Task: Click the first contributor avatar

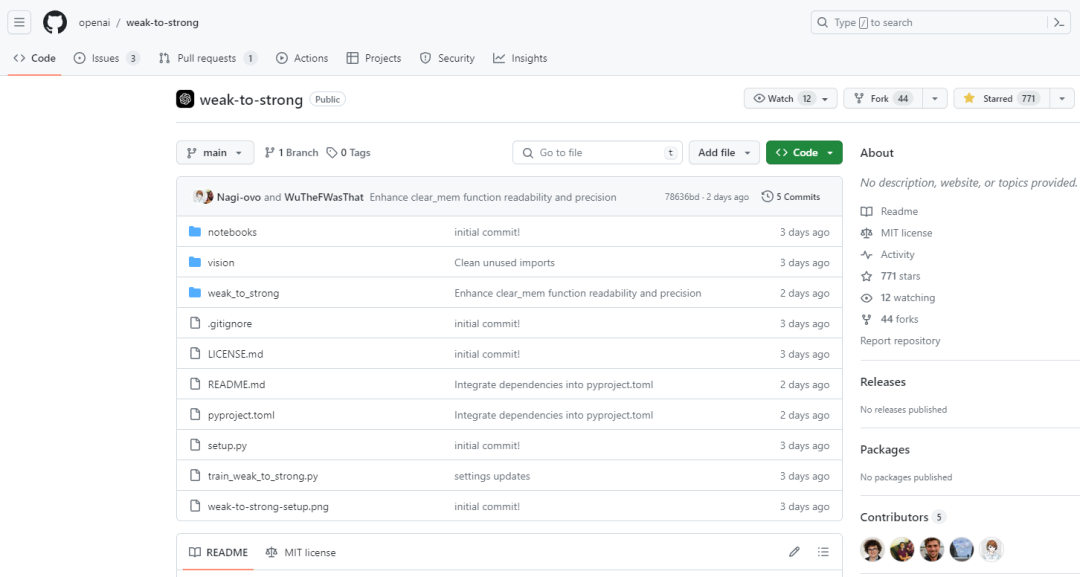Action: point(873,549)
